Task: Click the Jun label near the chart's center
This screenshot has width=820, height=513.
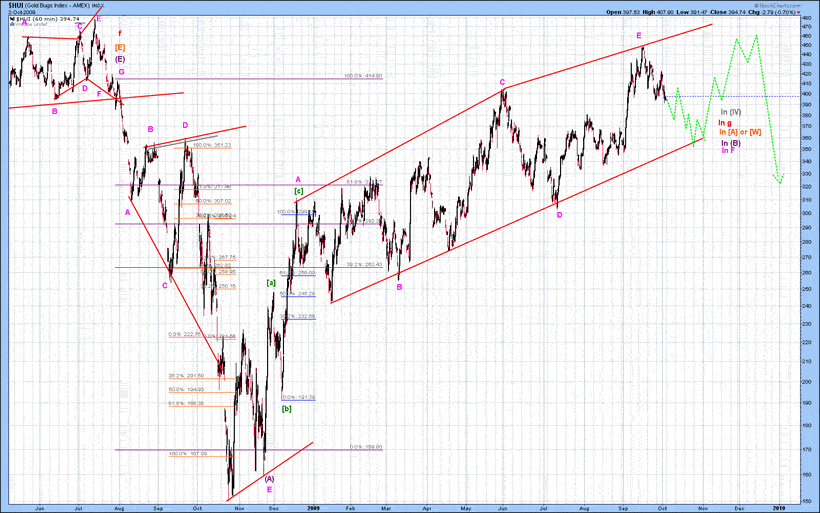Action: 503,508
